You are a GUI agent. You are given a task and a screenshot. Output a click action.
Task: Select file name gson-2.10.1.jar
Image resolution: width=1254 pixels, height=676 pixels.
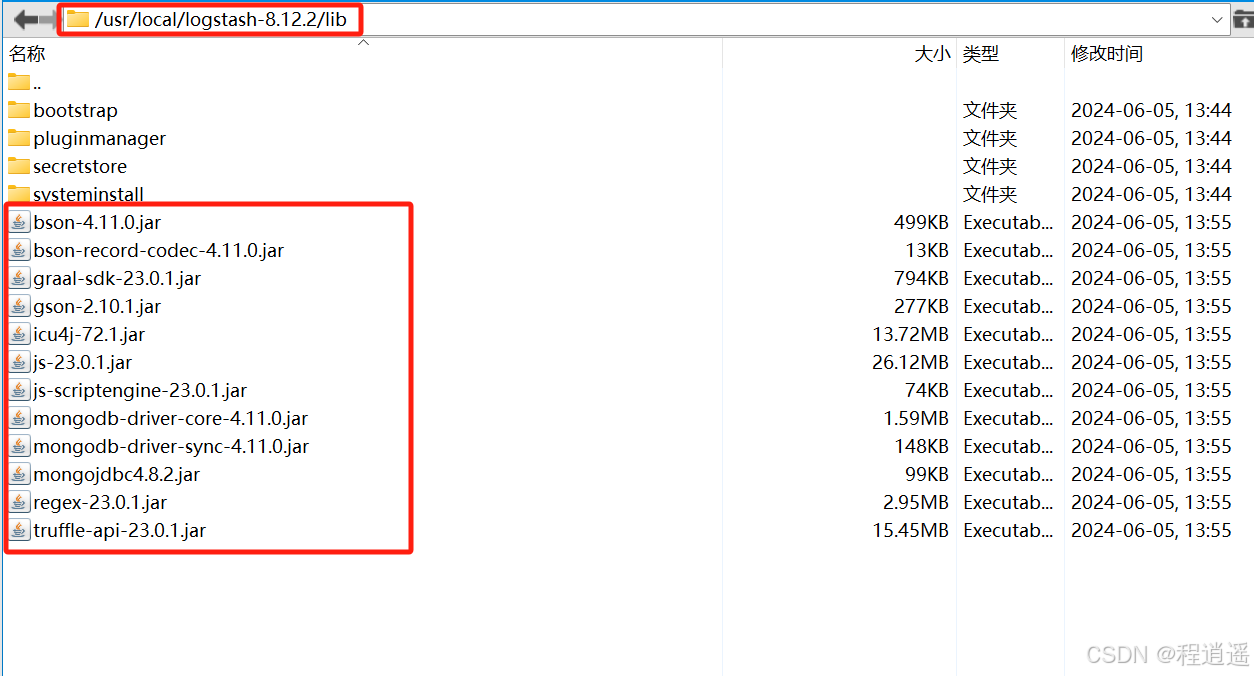pos(97,306)
